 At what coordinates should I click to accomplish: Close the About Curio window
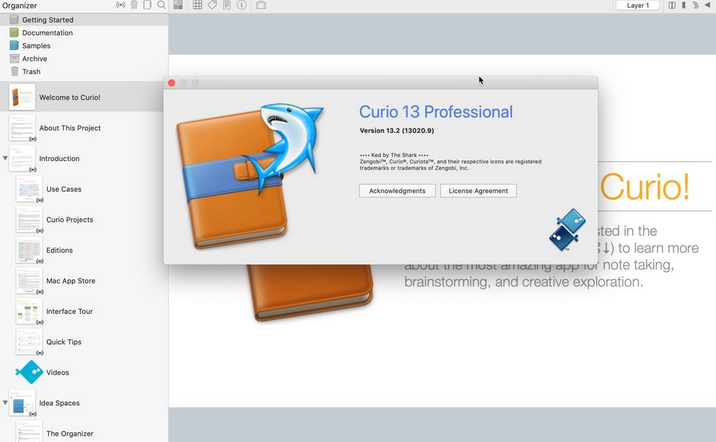(x=172, y=83)
